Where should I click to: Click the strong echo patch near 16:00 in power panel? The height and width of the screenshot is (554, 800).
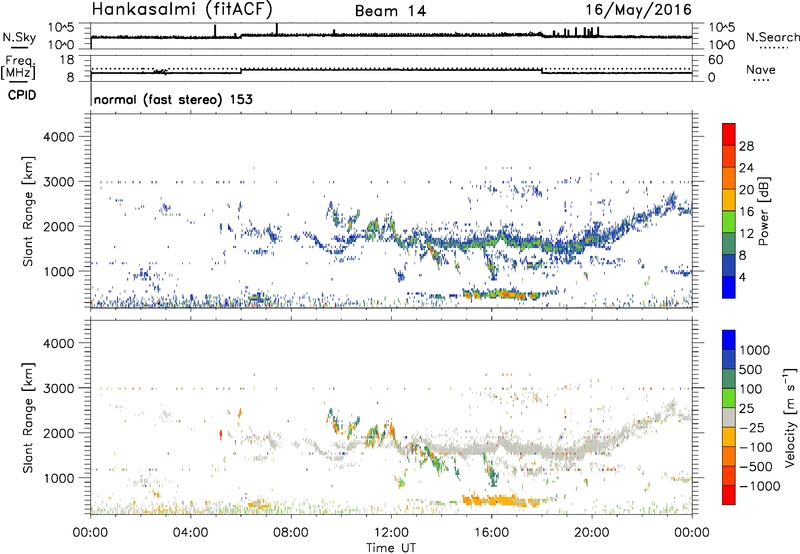pyautogui.click(x=501, y=294)
